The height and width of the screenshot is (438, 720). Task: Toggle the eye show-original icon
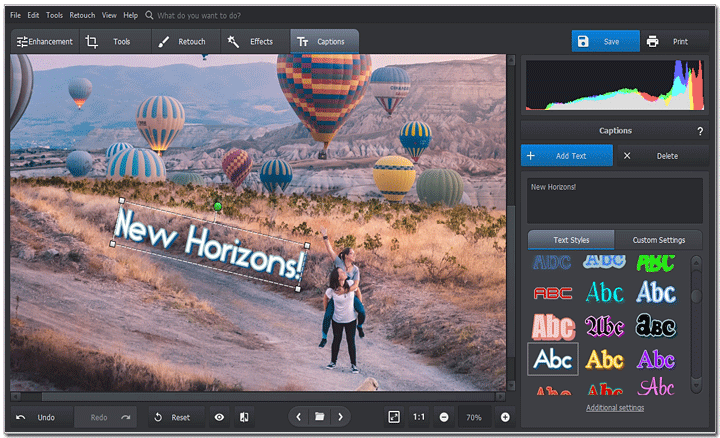point(219,417)
